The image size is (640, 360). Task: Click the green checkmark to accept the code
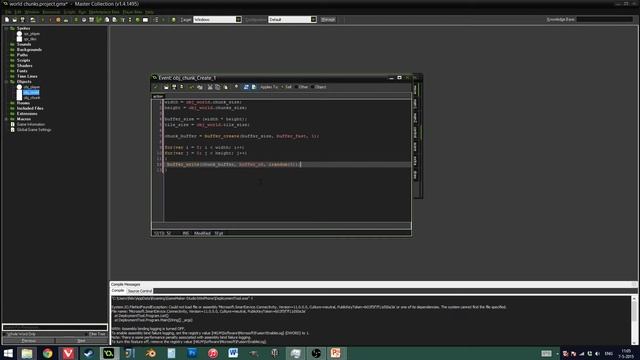click(x=156, y=87)
